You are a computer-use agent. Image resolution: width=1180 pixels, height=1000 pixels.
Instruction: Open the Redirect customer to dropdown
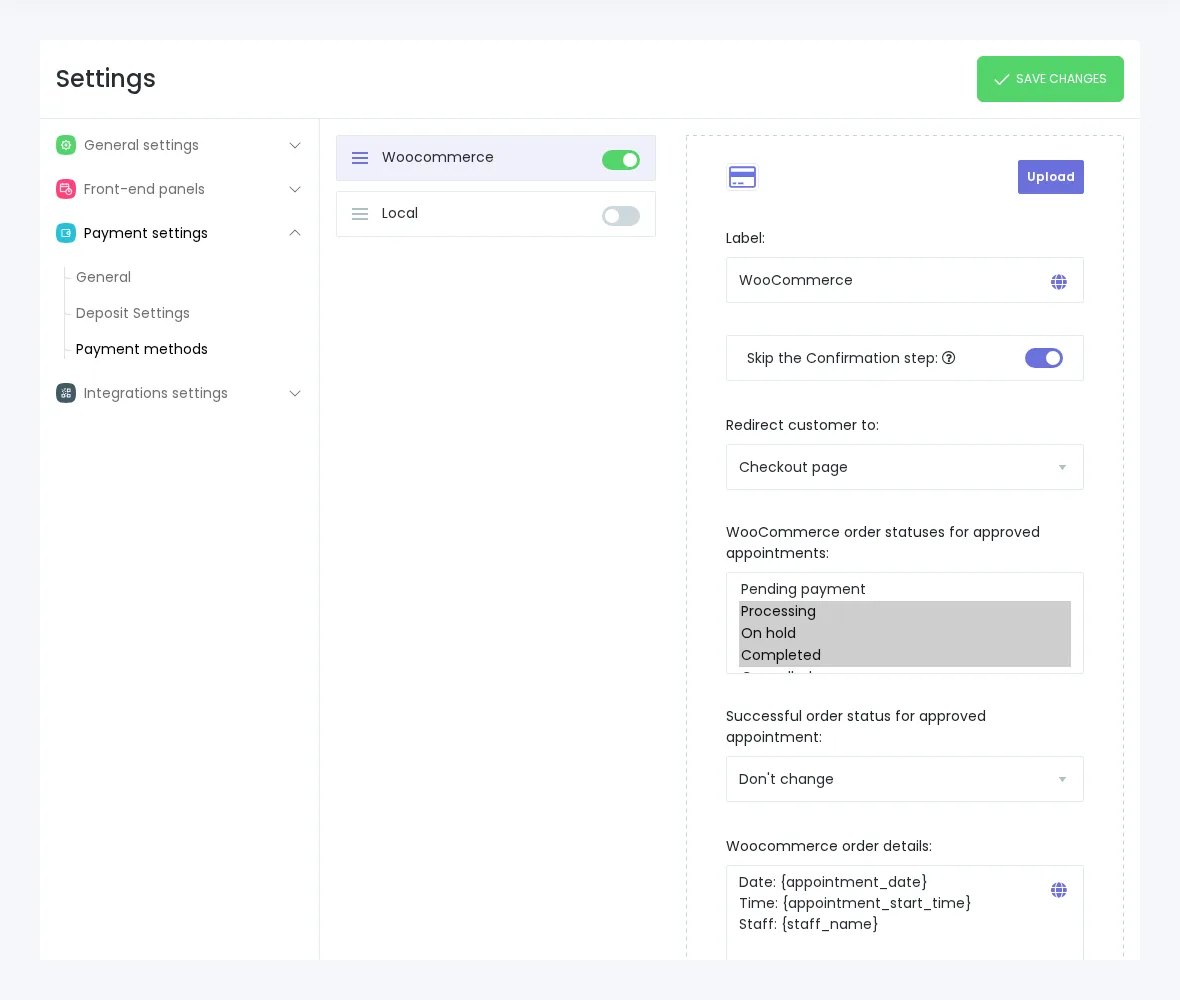click(x=905, y=467)
